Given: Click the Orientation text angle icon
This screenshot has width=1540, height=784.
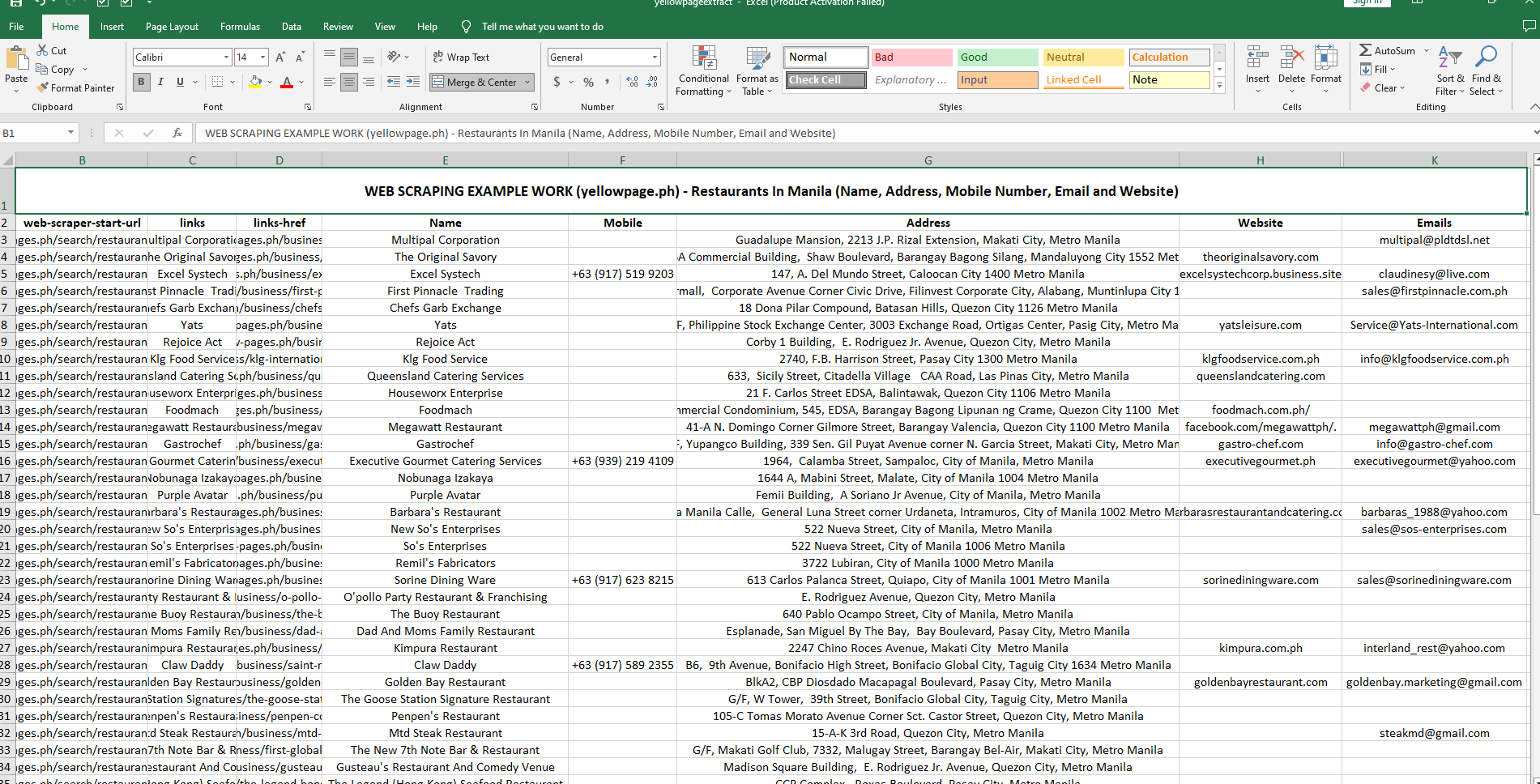Looking at the screenshot, I should [394, 57].
